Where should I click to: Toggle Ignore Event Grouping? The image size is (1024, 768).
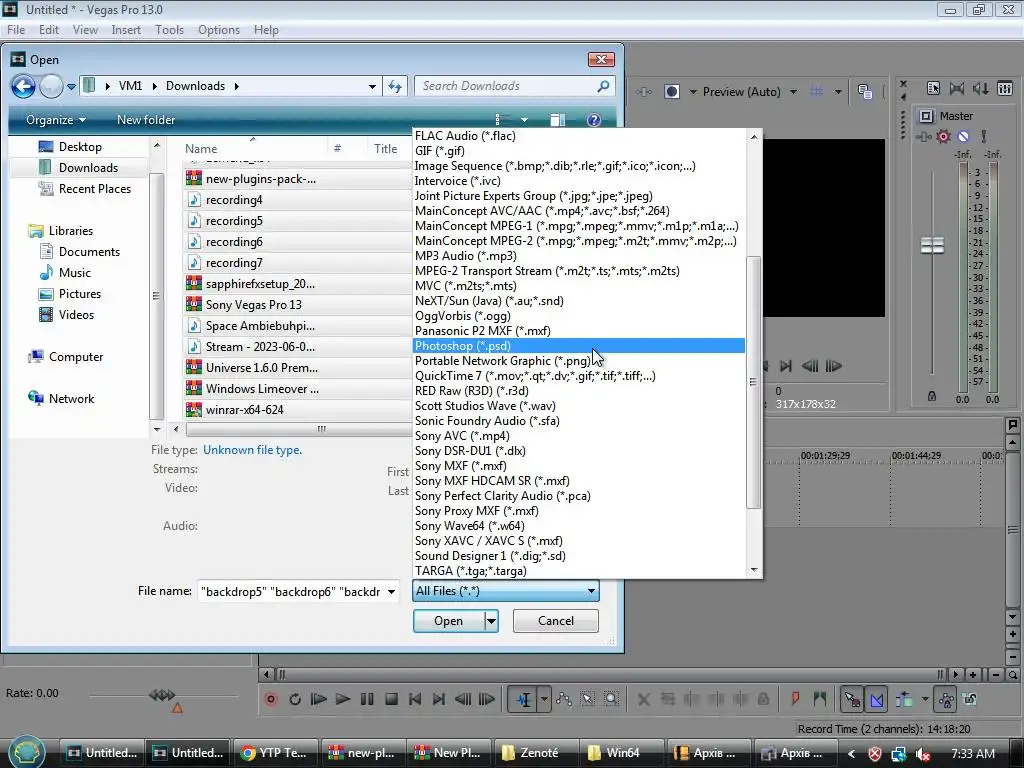point(970,699)
